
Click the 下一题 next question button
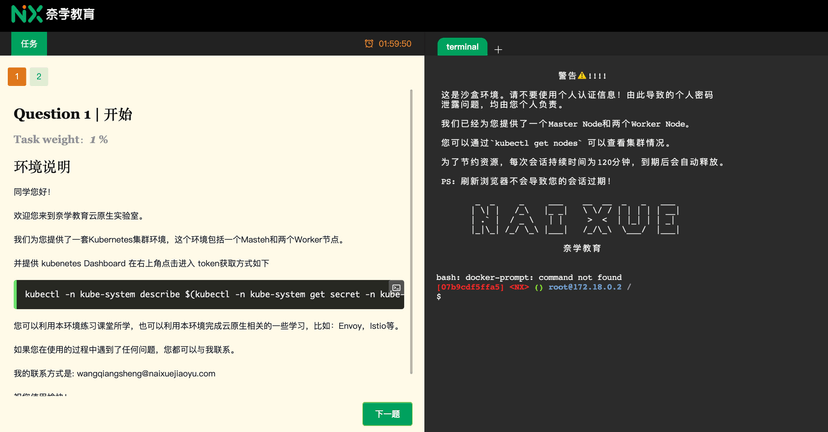(x=387, y=414)
